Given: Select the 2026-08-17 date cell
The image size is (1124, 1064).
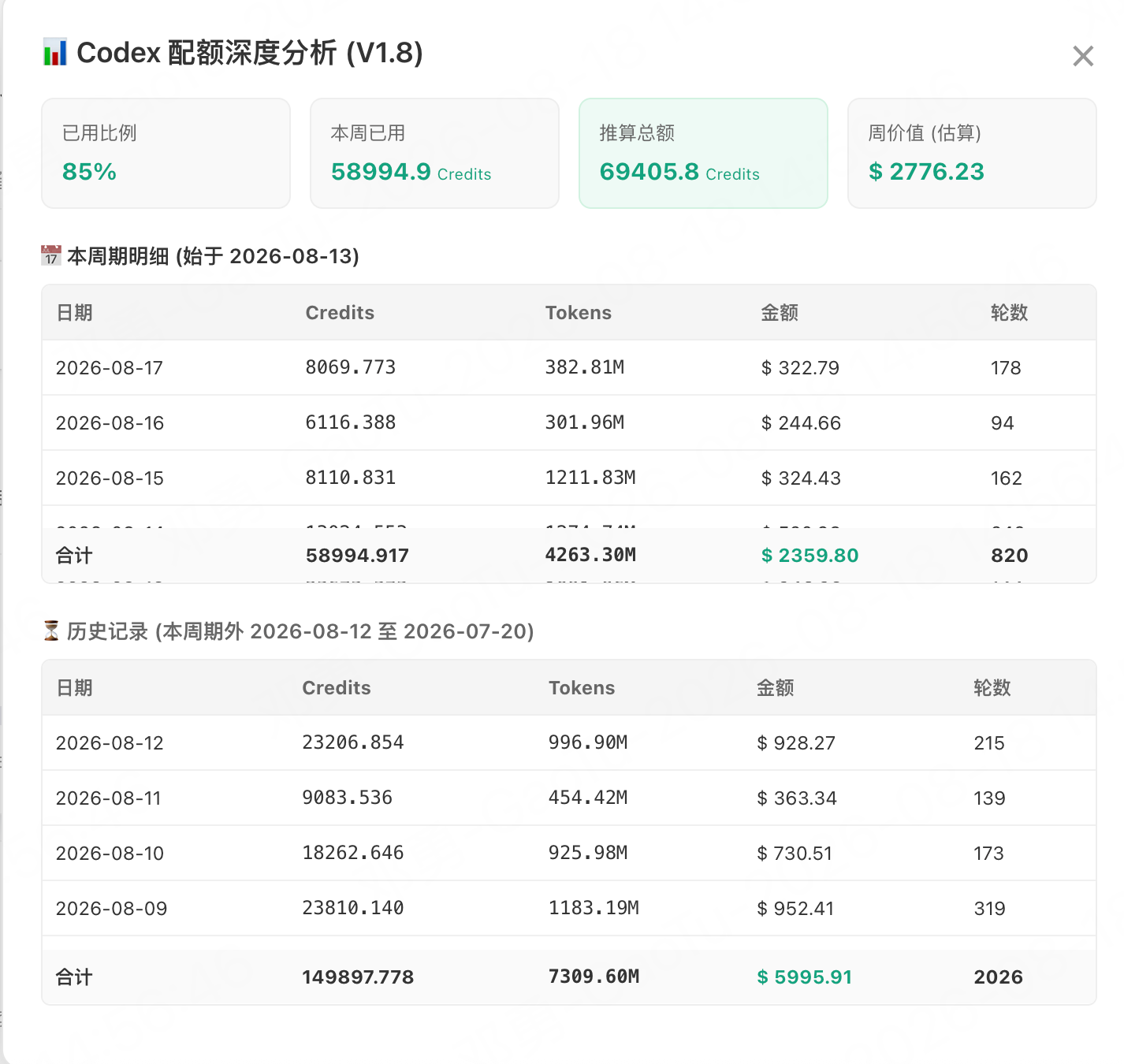Looking at the screenshot, I should pos(110,368).
